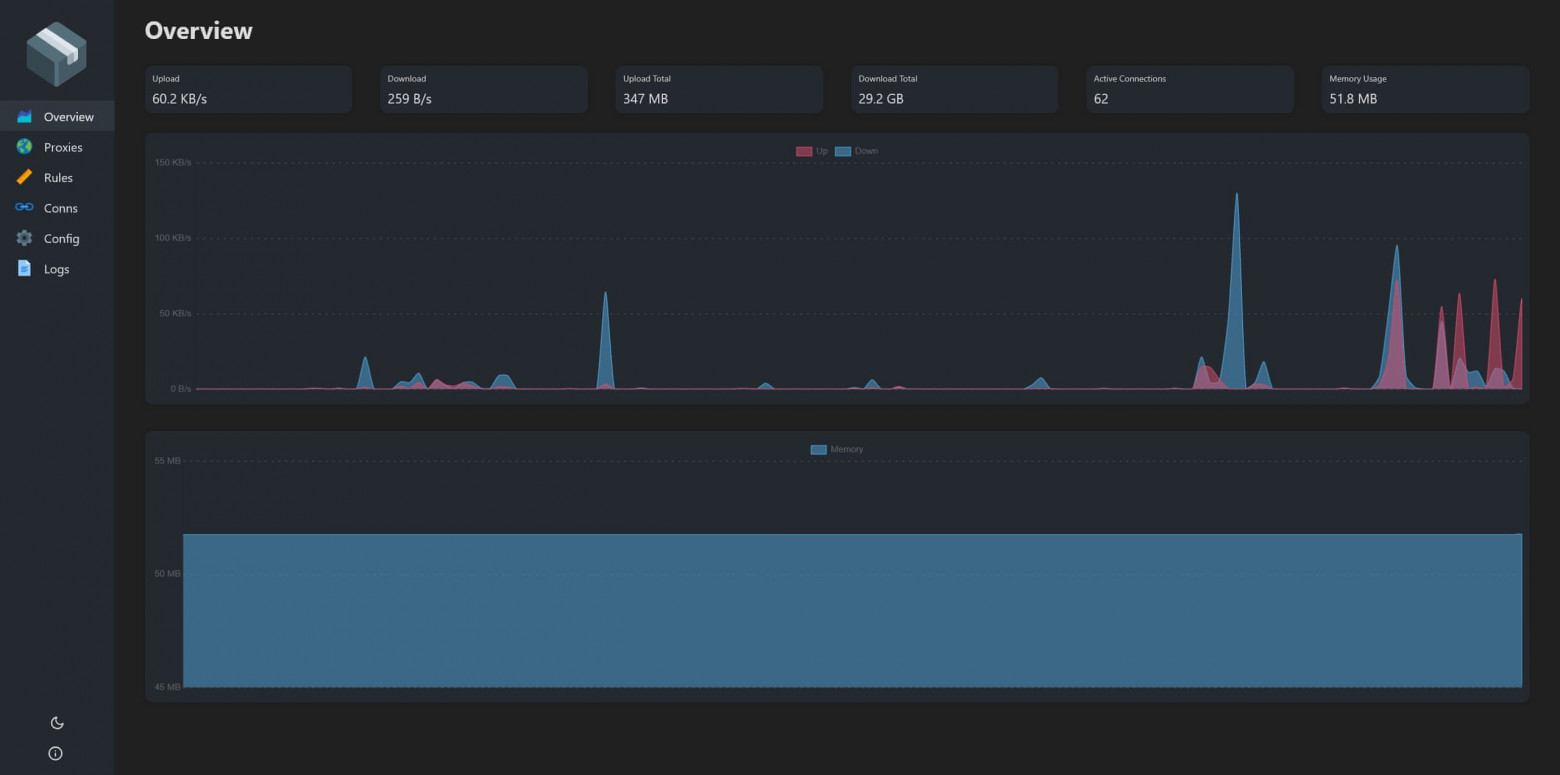Viewport: 1560px width, 775px height.
Task: Click the globe icon for Proxies
Action: [x=23, y=146]
